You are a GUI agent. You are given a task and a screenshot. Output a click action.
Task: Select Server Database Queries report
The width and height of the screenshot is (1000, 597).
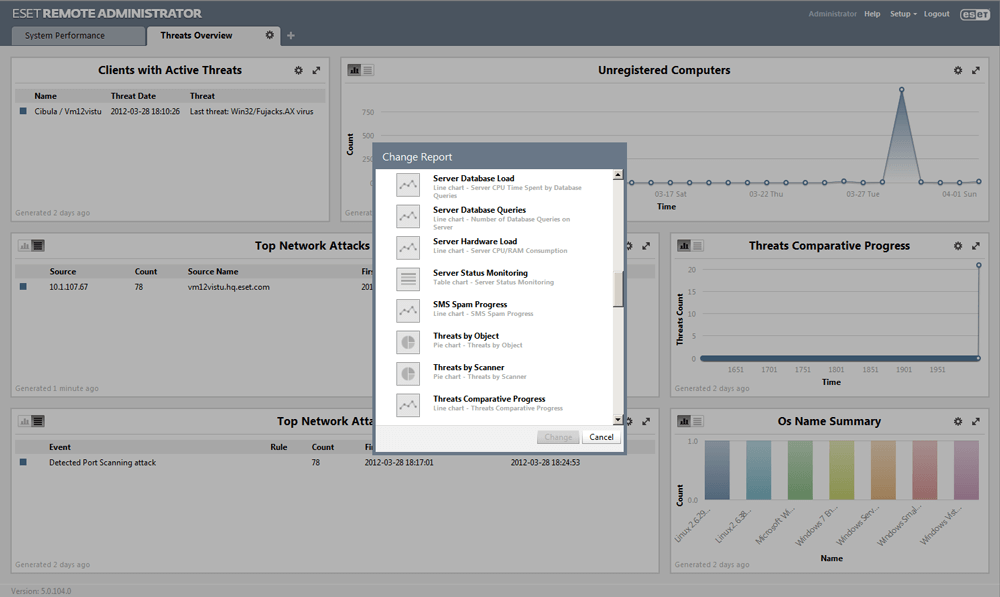click(494, 217)
